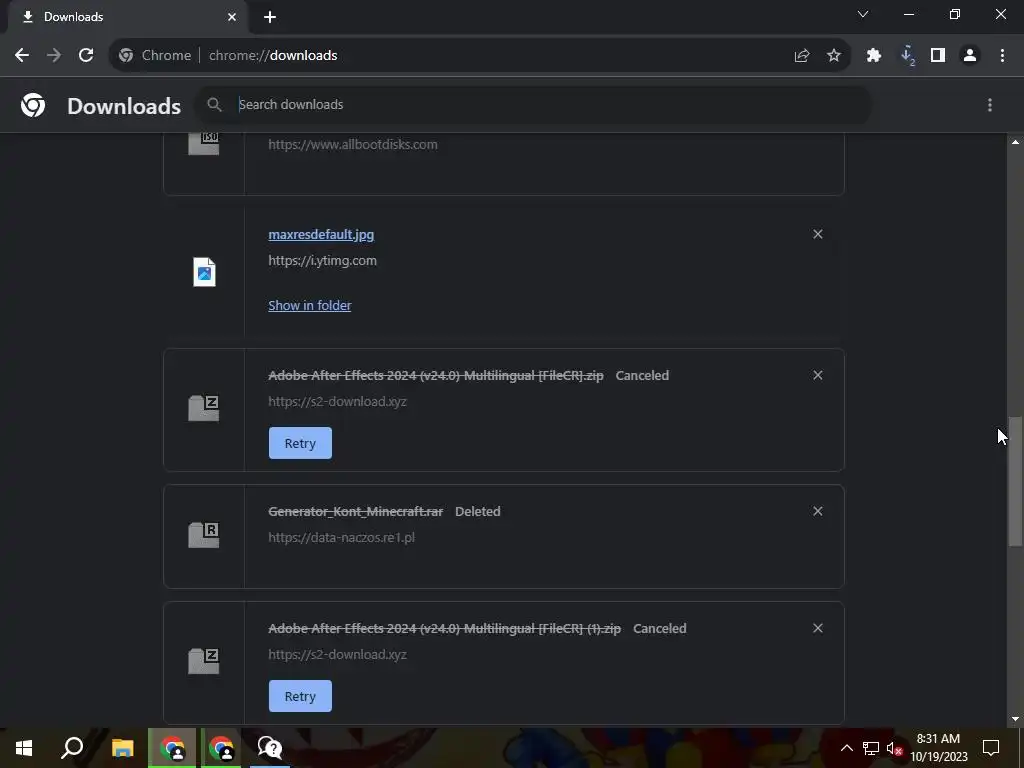Bookmark this tab with the star icon
1024x768 pixels.
click(834, 56)
